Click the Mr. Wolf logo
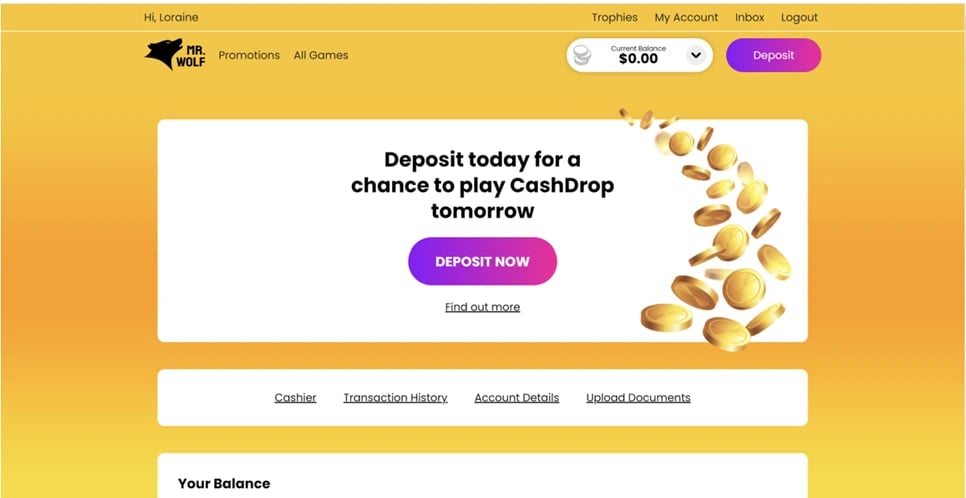 [x=174, y=55]
